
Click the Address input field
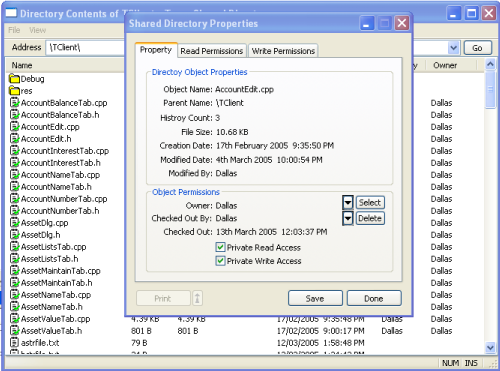[x=85, y=48]
